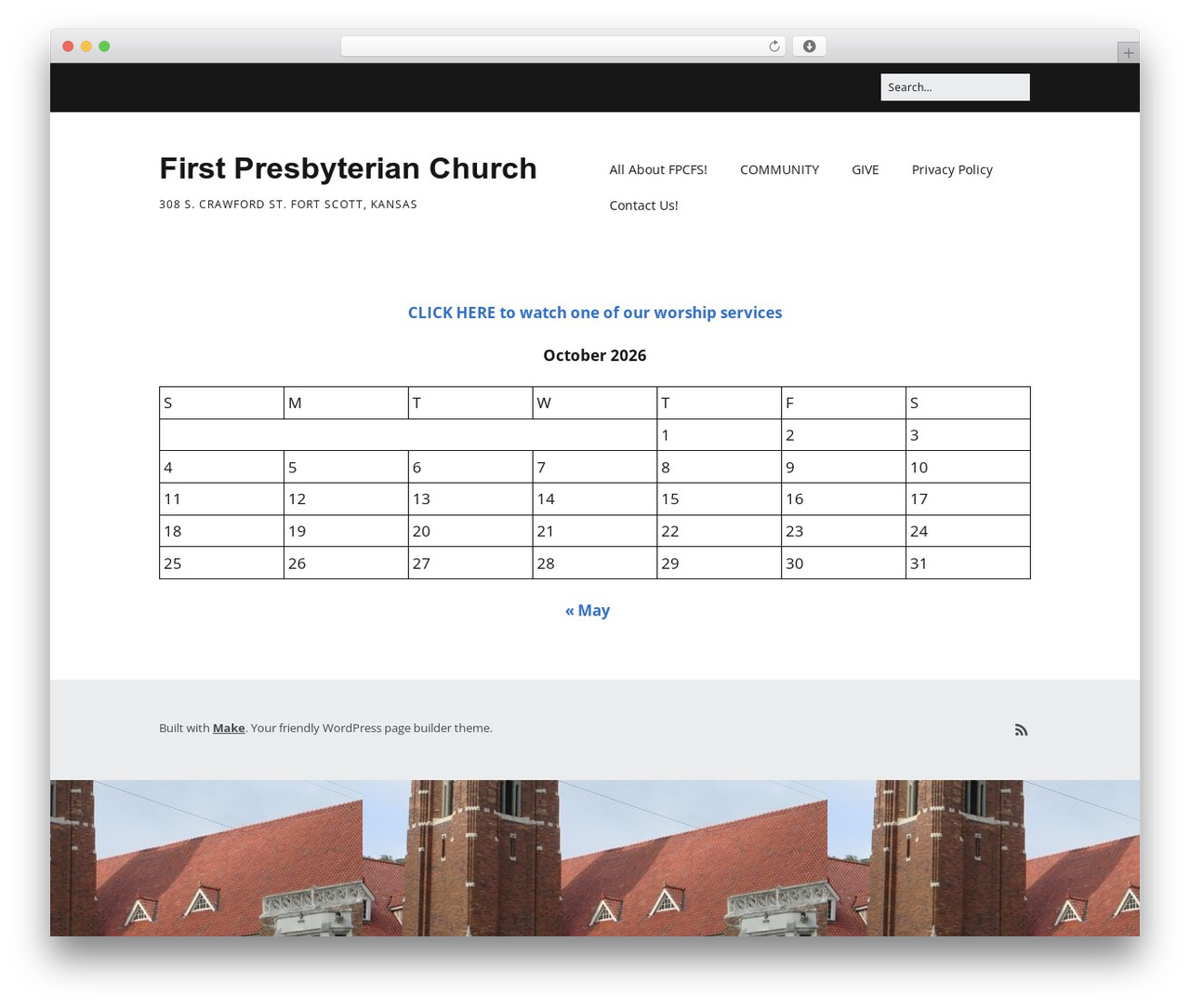This screenshot has height=1008, width=1190.
Task: Open the All About FPCFS! menu
Action: [x=658, y=169]
